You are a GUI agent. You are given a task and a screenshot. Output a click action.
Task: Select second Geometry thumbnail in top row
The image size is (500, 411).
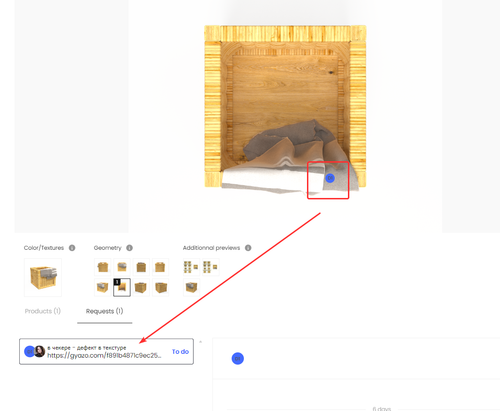(122, 267)
